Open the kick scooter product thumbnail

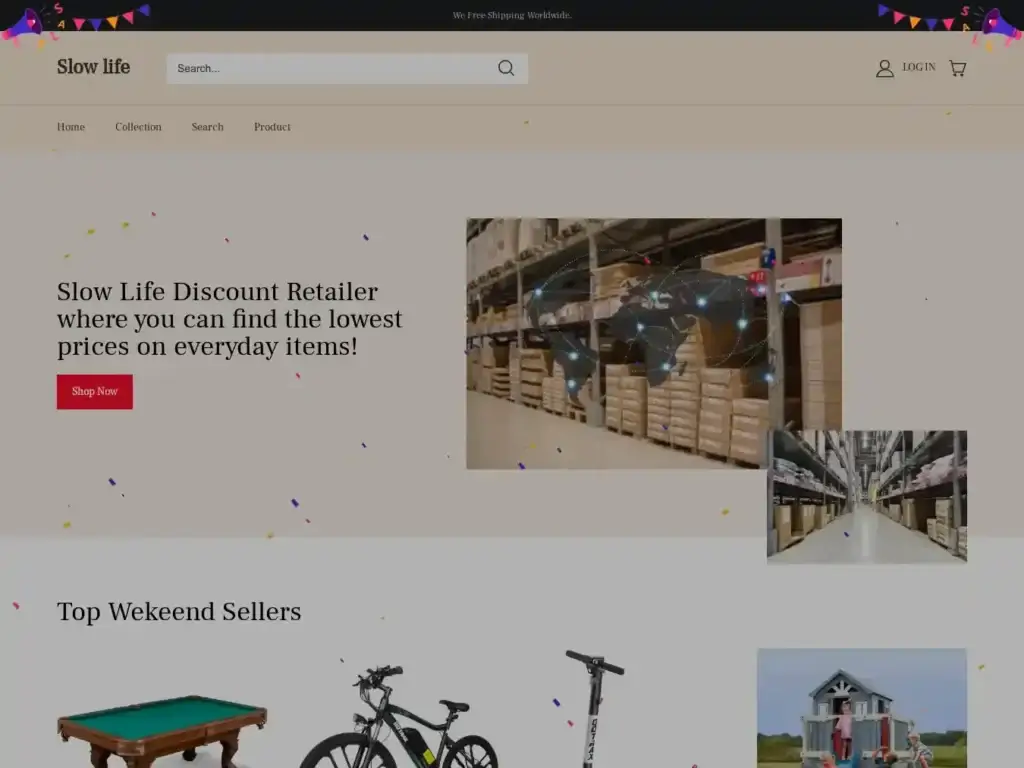point(595,710)
